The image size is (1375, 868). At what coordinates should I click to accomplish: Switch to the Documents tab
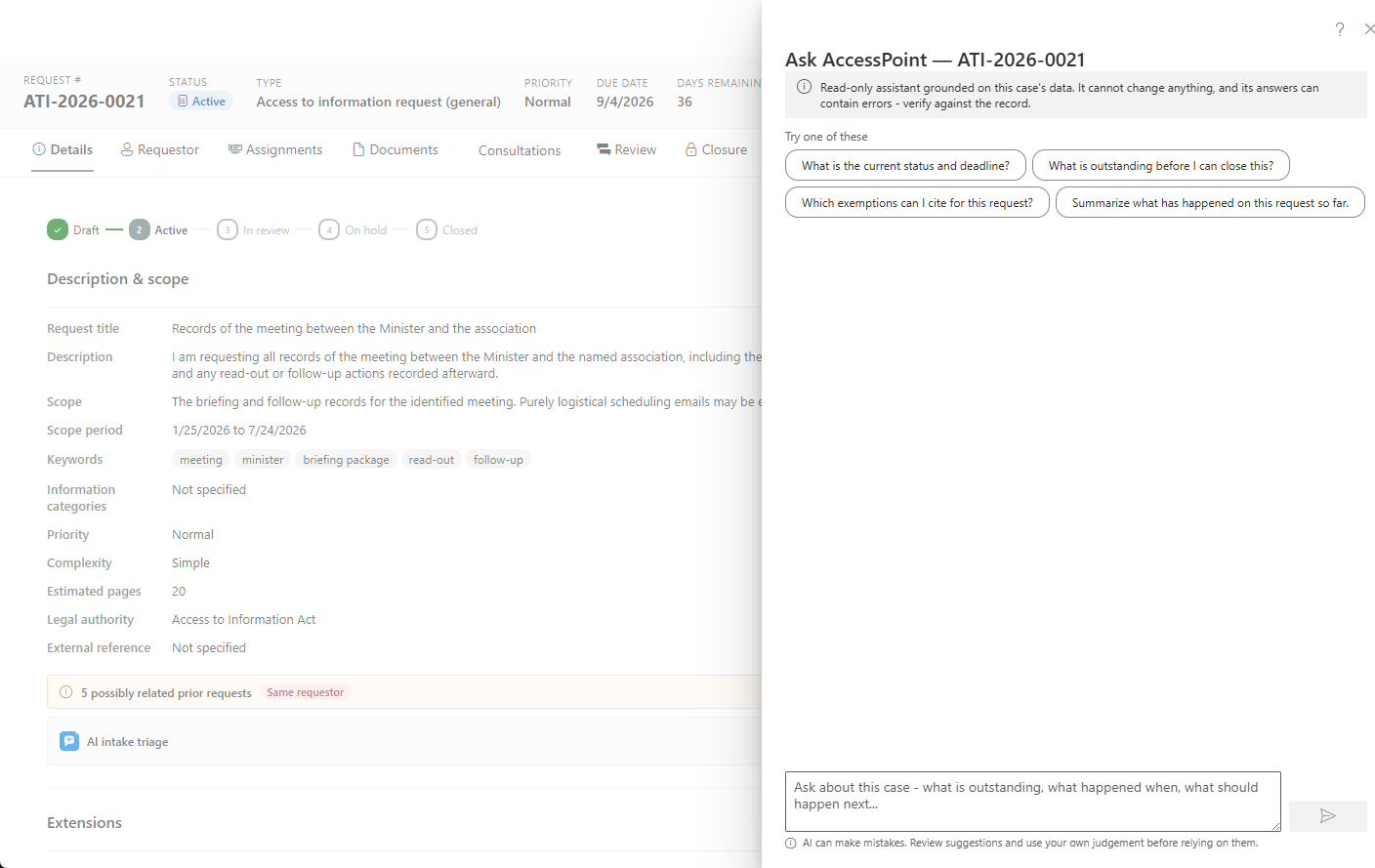[x=395, y=149]
